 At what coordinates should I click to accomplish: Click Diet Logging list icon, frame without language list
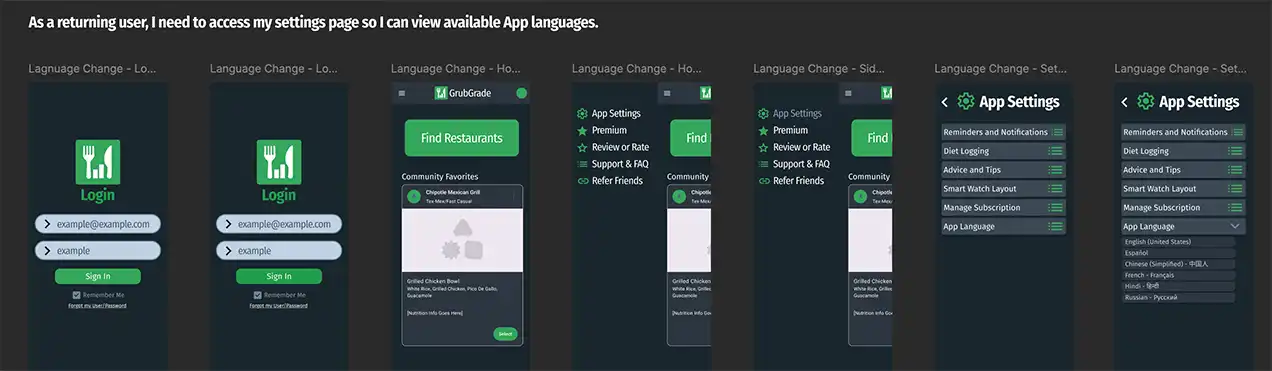1056,151
